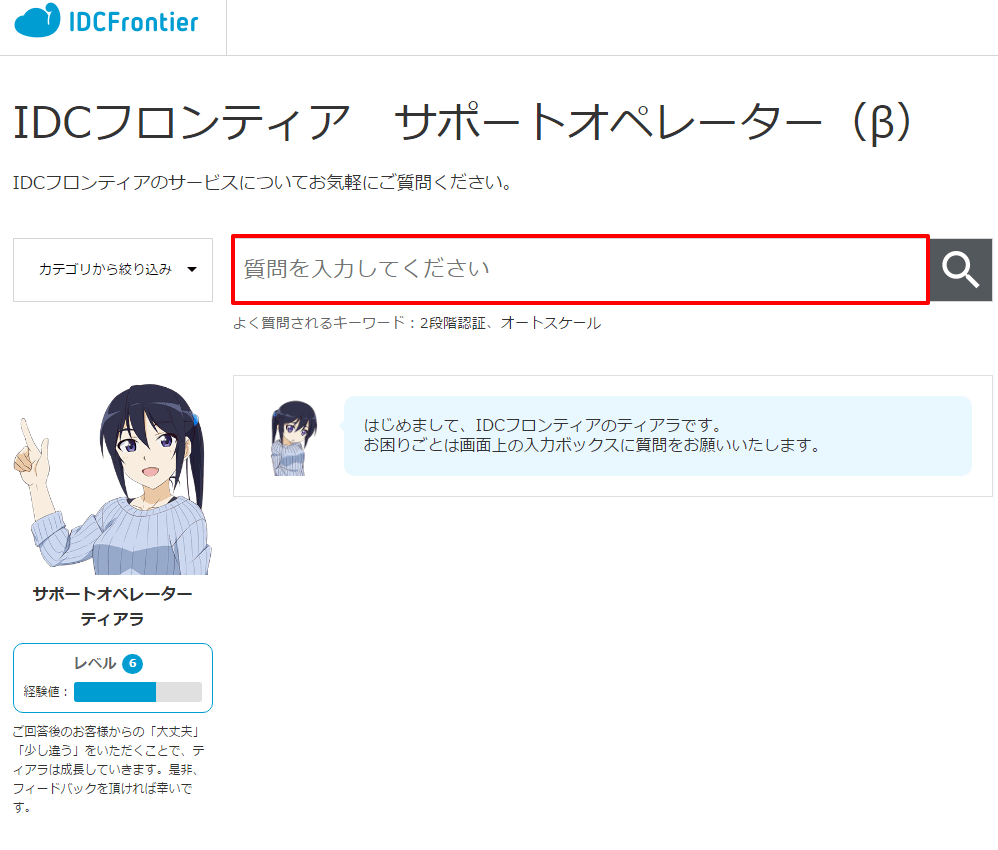Image resolution: width=998 pixels, height=850 pixels.
Task: Select the オートスケール keyword link
Action: (x=551, y=323)
